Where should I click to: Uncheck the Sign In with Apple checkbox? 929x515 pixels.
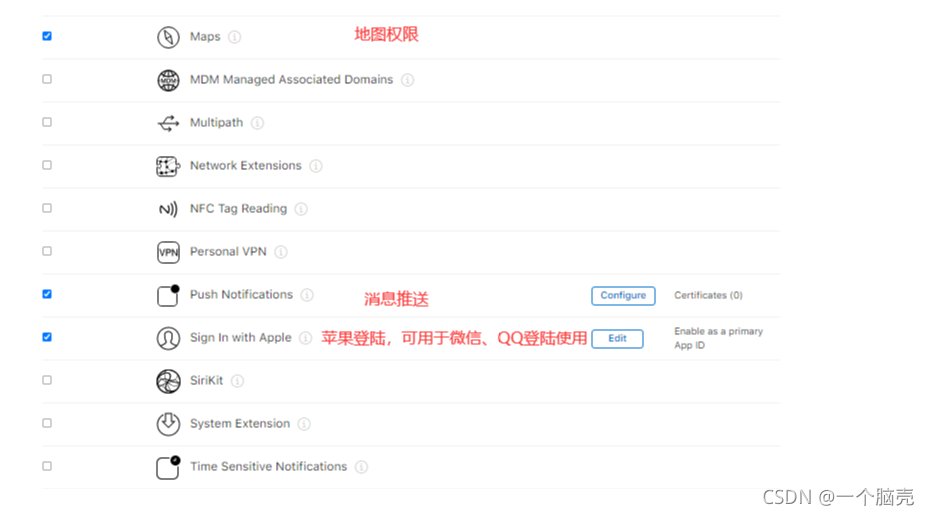(x=47, y=337)
